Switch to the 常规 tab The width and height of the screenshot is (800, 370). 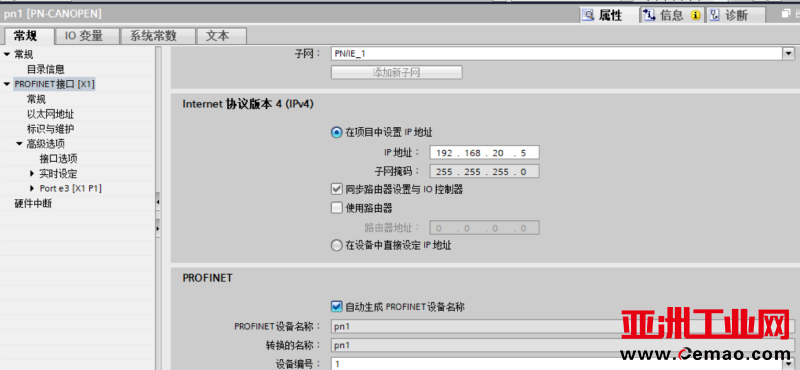(x=29, y=36)
